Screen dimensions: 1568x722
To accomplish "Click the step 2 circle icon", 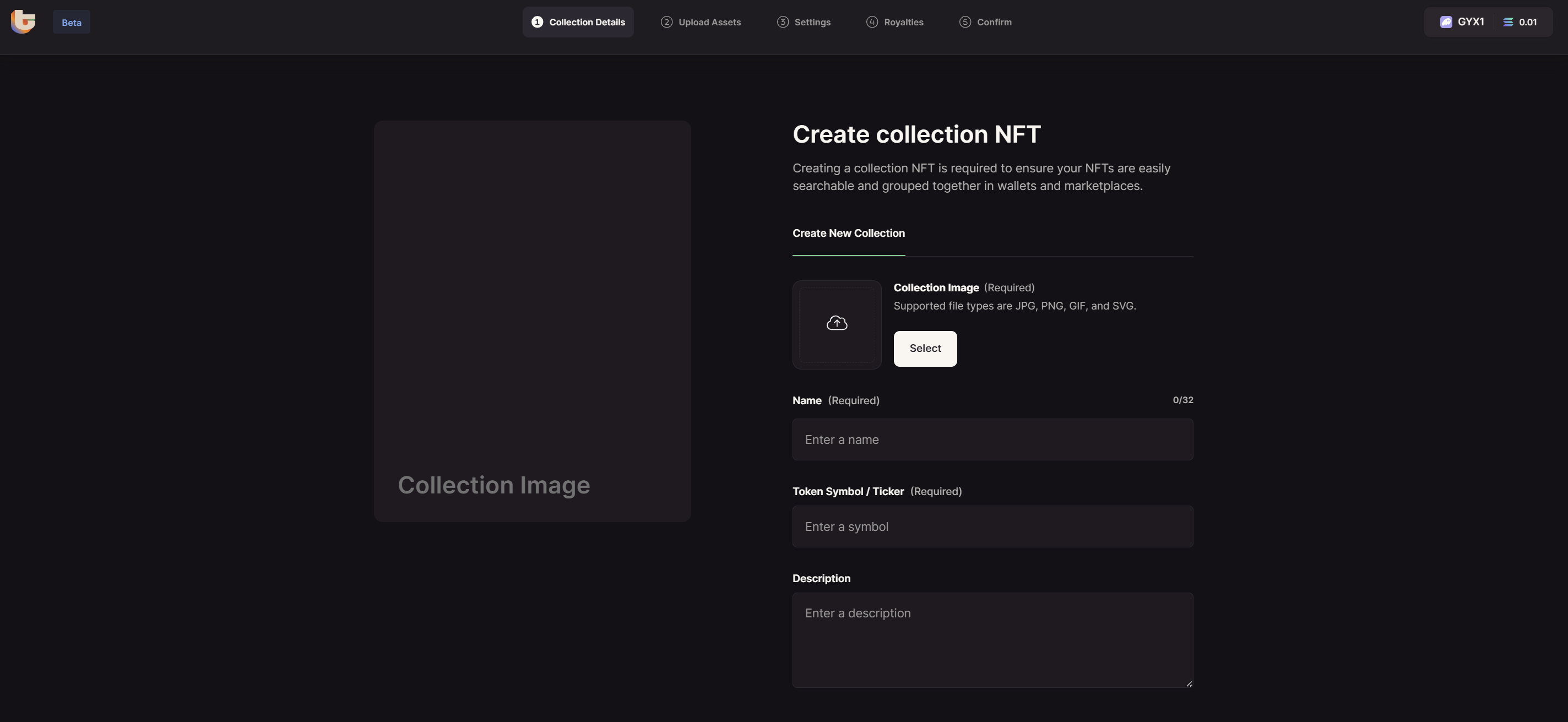I will pos(666,22).
